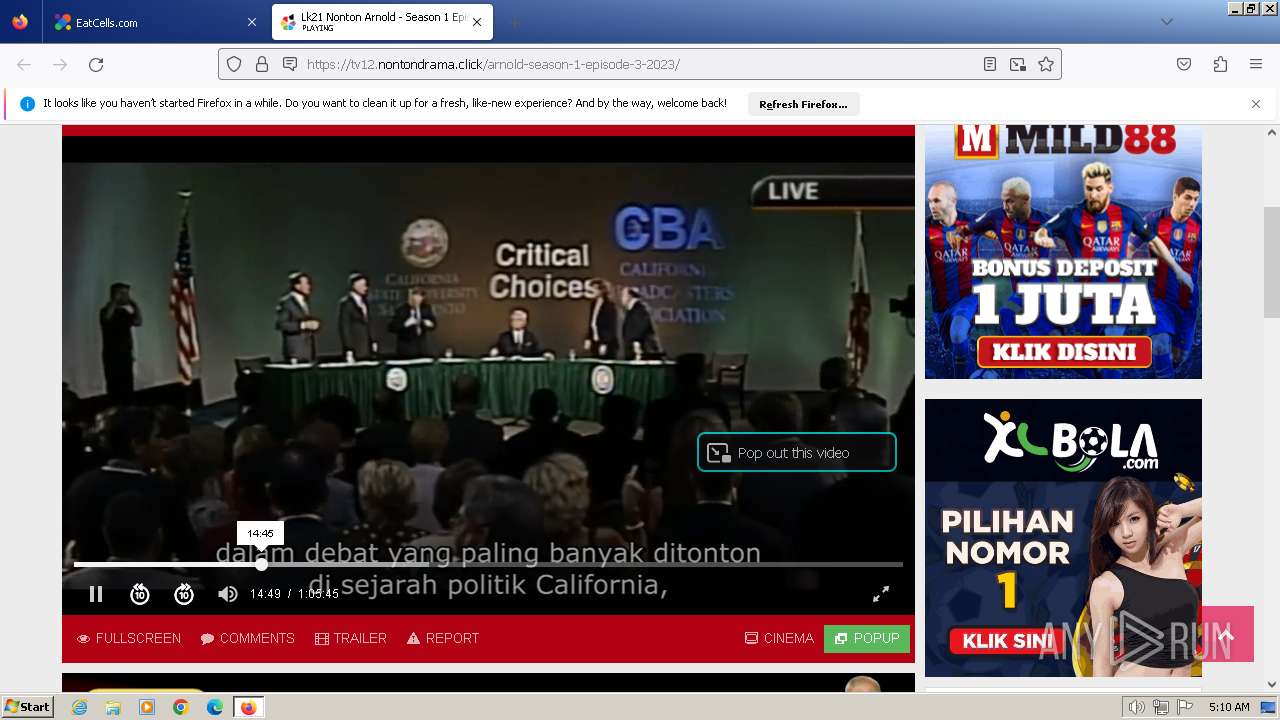Screen dimensions: 1280x720
Task: Open the MILD88 bonus deposit ad
Action: tap(1063, 252)
